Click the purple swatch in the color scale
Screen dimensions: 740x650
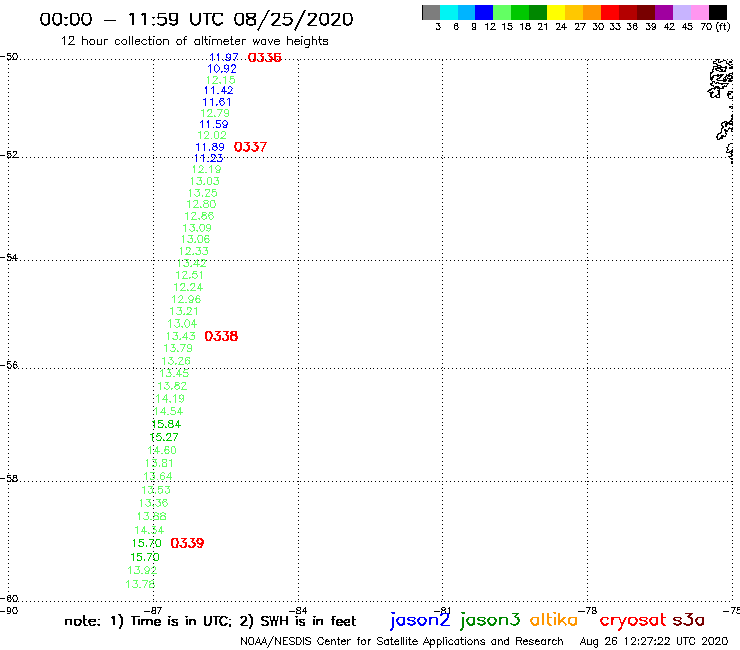click(663, 12)
